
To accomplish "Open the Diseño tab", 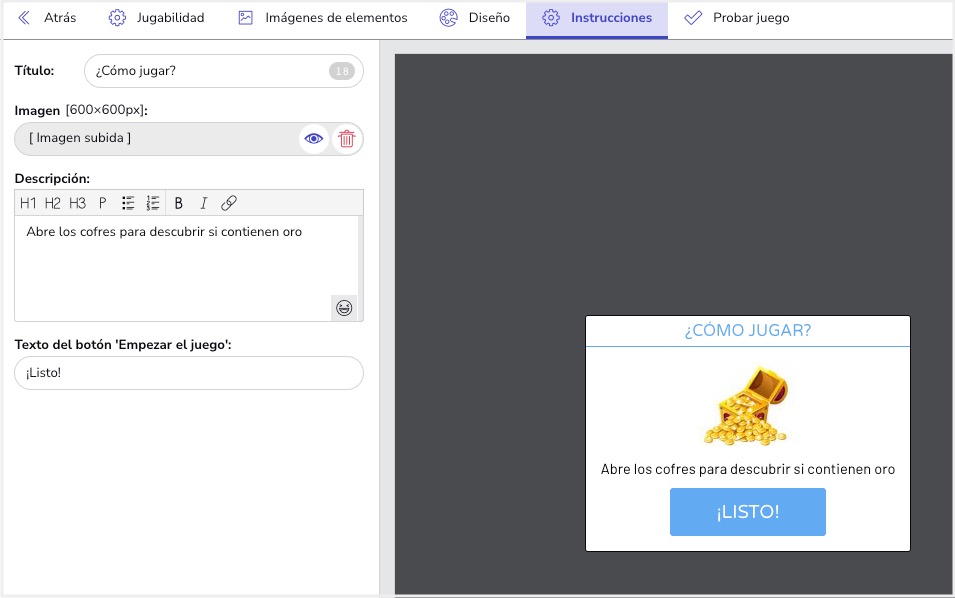I will point(475,18).
